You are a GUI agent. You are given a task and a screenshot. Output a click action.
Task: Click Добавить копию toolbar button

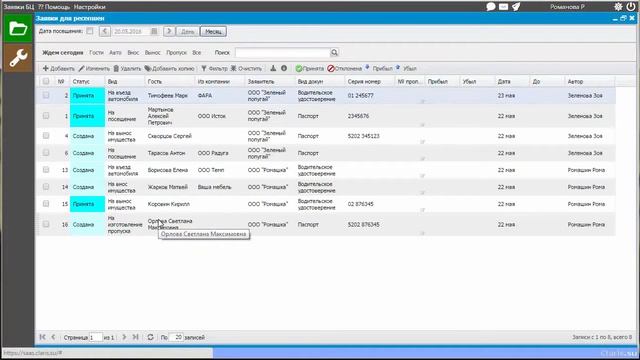point(169,69)
